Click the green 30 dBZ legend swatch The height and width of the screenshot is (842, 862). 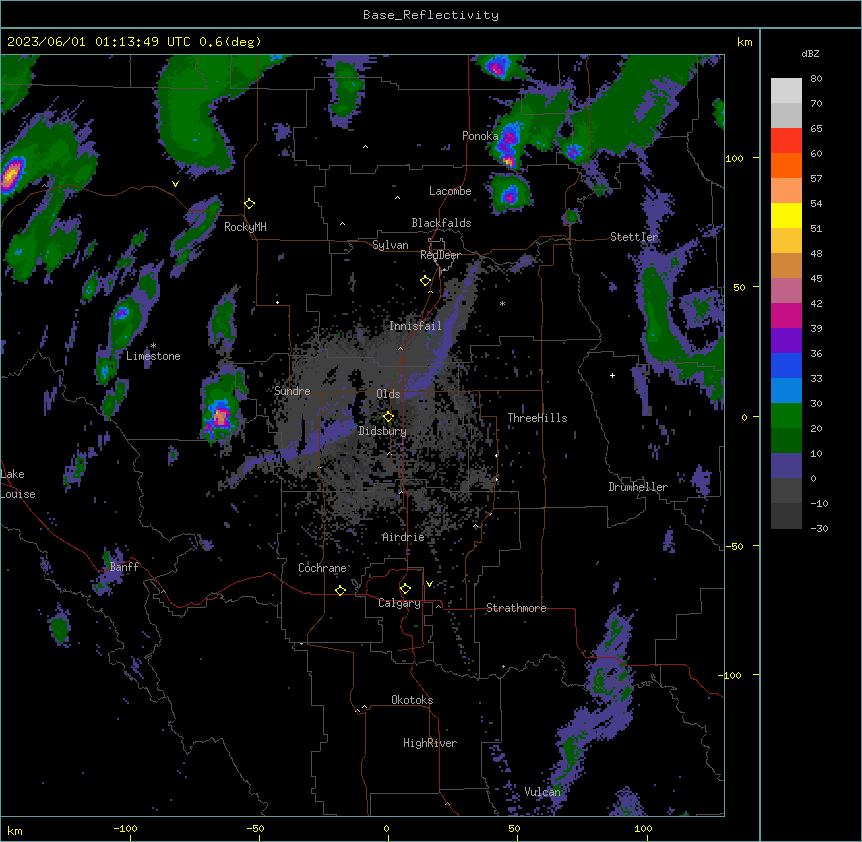point(786,416)
